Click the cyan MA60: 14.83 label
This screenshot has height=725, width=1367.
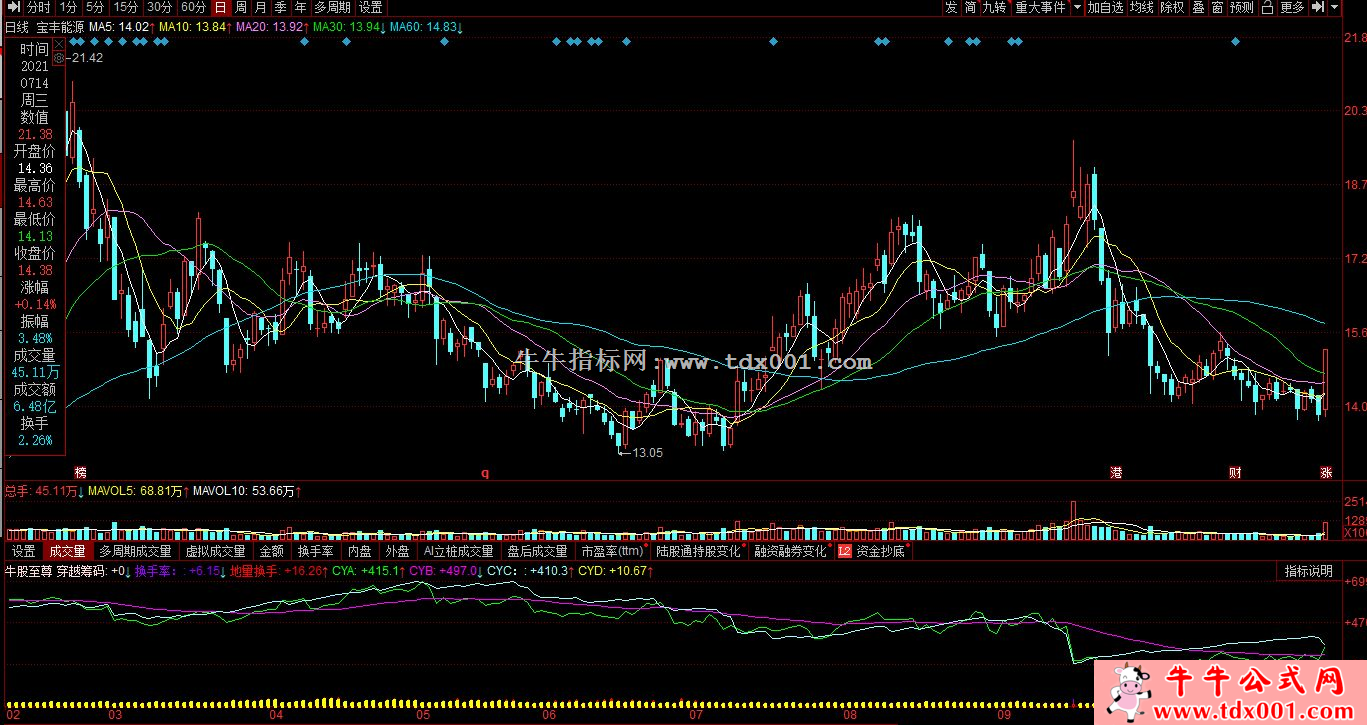[424, 27]
